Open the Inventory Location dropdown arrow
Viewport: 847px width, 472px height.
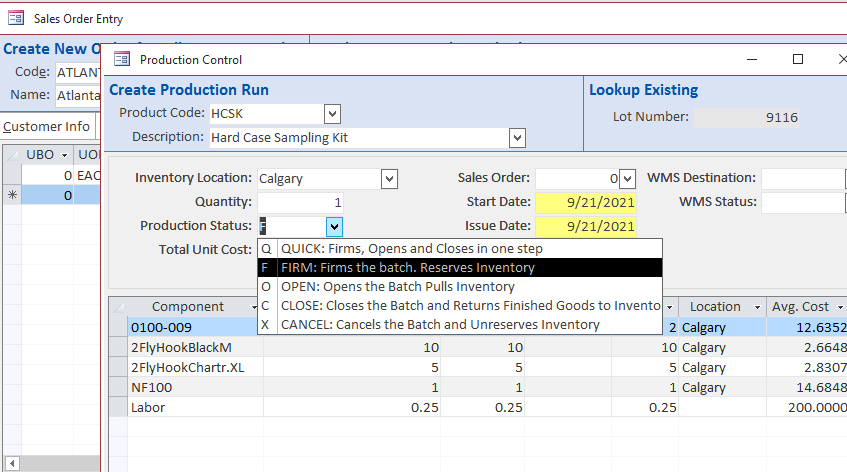(390, 178)
